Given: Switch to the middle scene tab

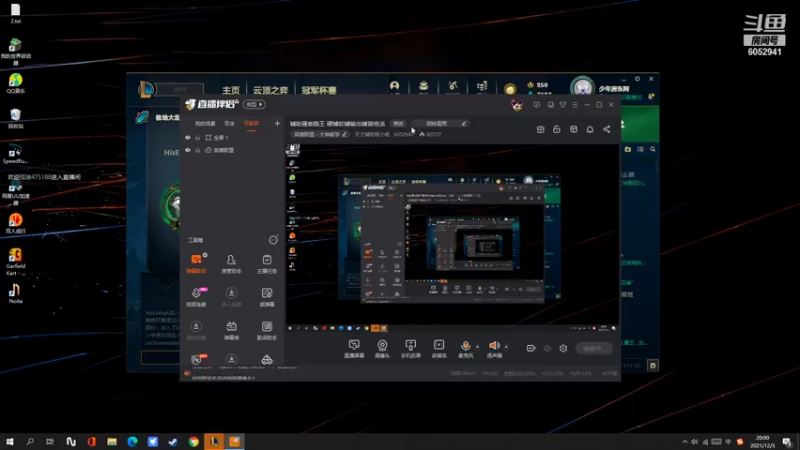Looking at the screenshot, I should tap(230, 123).
